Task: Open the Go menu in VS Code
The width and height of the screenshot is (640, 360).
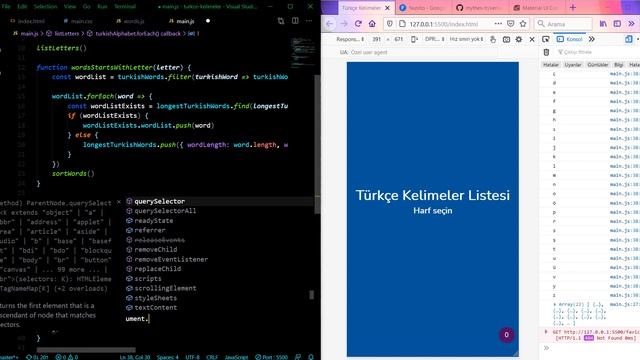Action: pos(87,7)
